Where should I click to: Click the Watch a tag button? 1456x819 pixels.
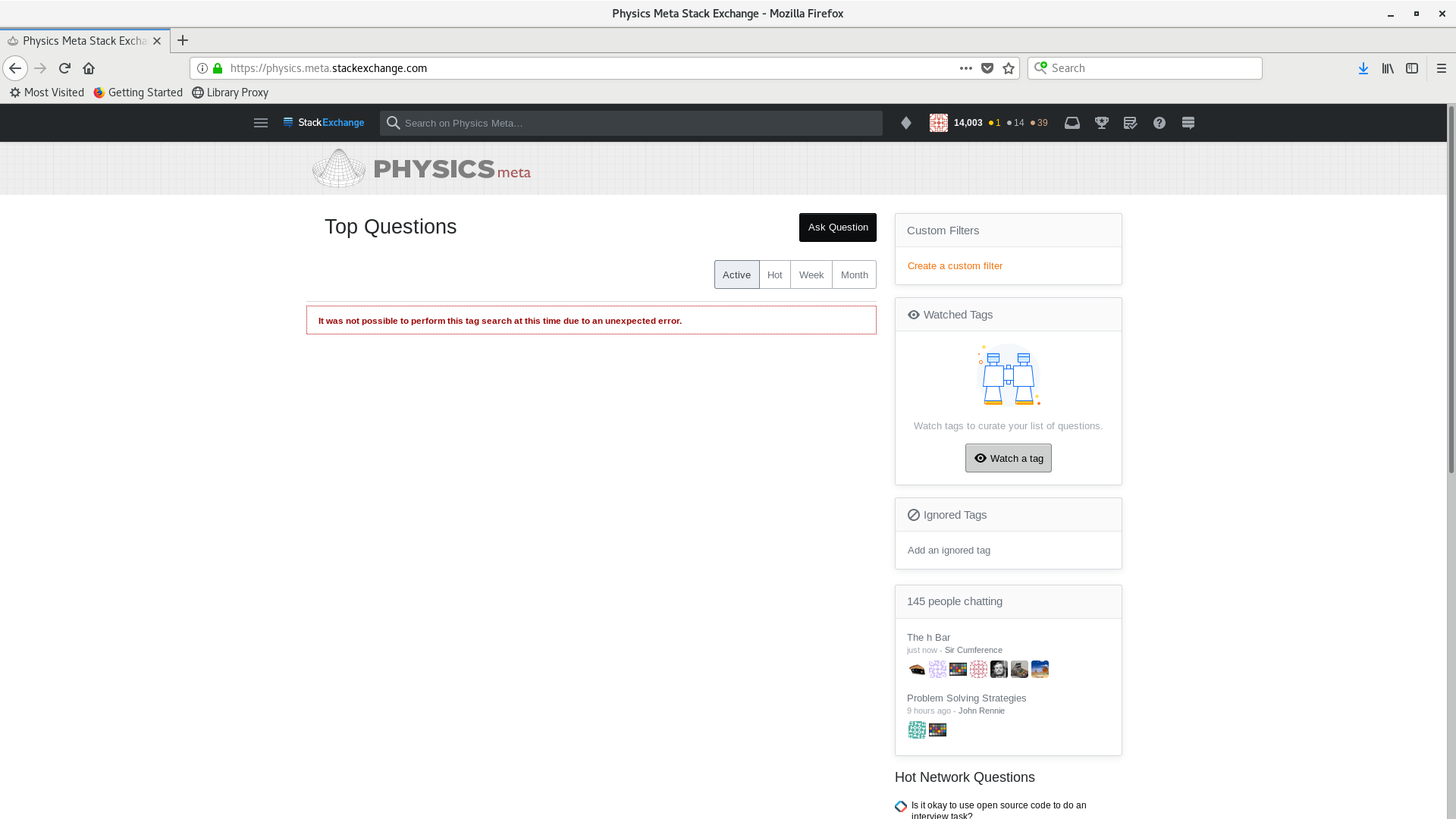(1008, 457)
